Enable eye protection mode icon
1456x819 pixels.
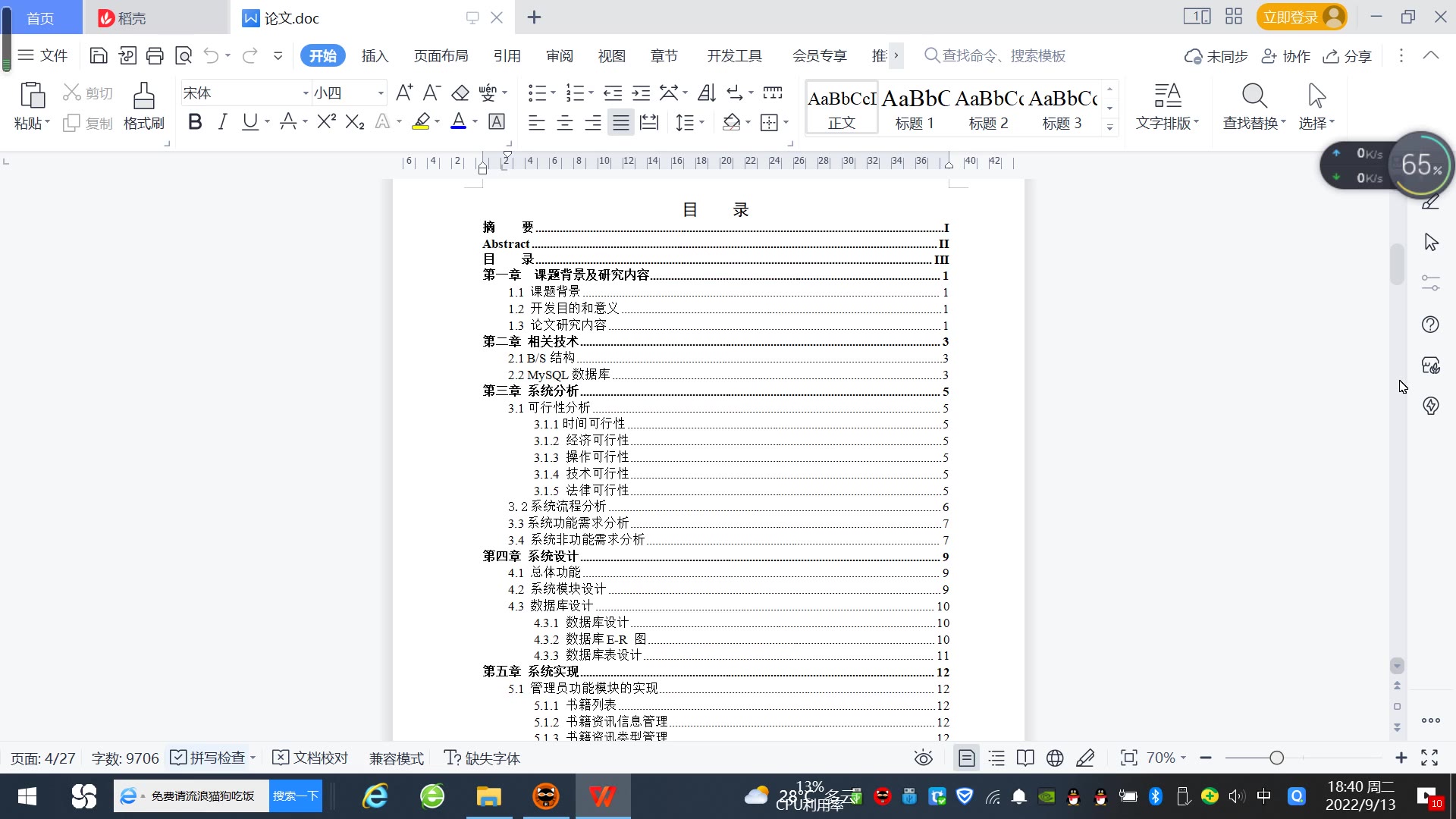tap(923, 758)
